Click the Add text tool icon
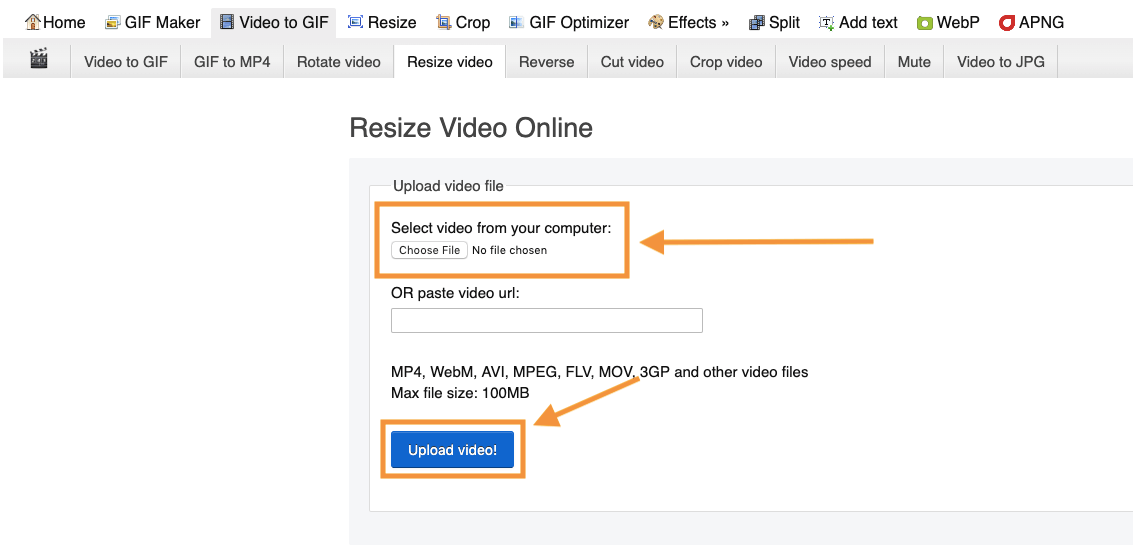The height and width of the screenshot is (545, 1133). (826, 22)
